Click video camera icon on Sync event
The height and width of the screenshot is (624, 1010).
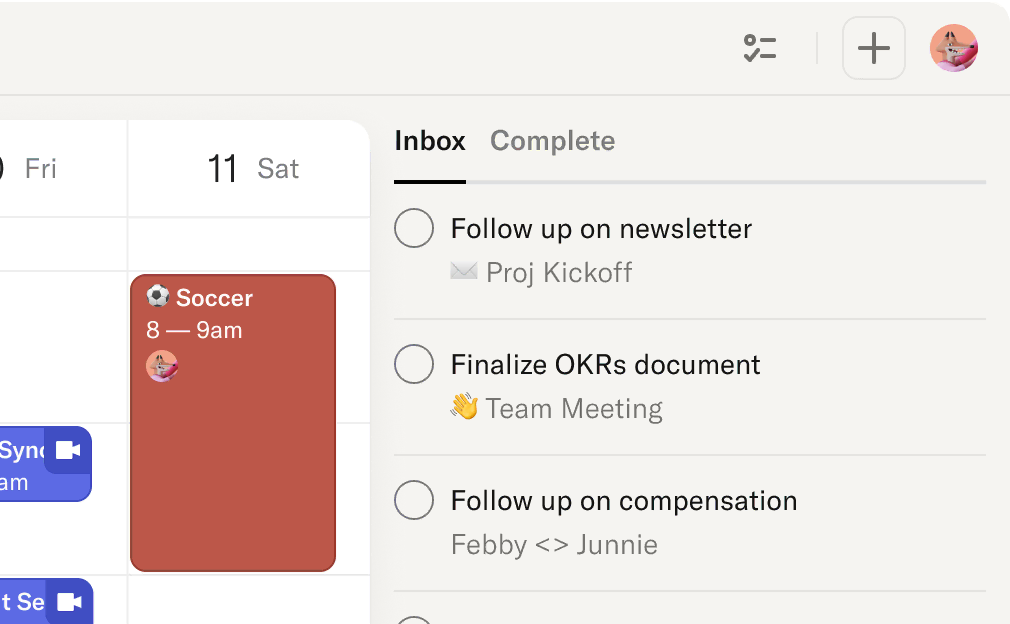tap(68, 450)
